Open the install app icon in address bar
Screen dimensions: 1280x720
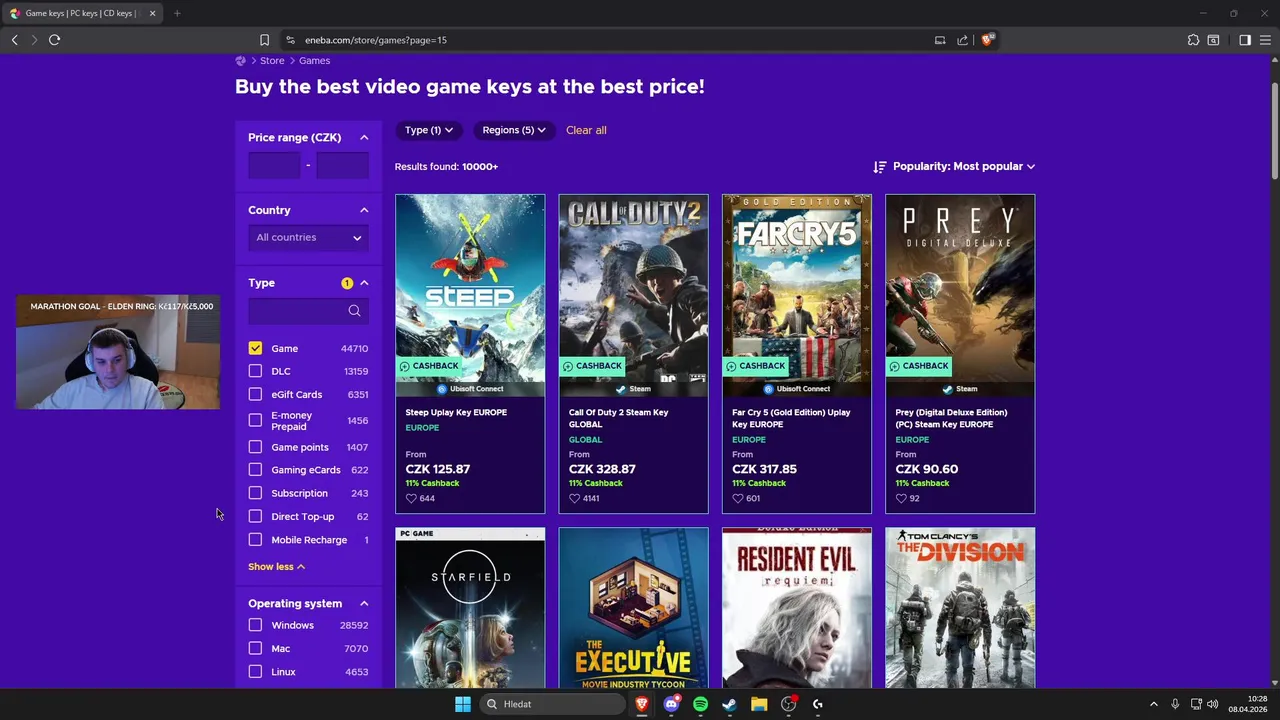click(x=940, y=40)
